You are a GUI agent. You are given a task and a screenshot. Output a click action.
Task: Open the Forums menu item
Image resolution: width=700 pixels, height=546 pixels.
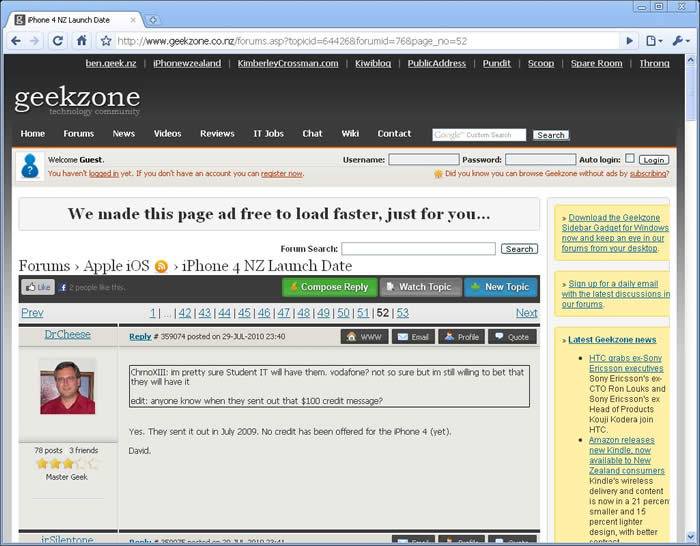[79, 133]
